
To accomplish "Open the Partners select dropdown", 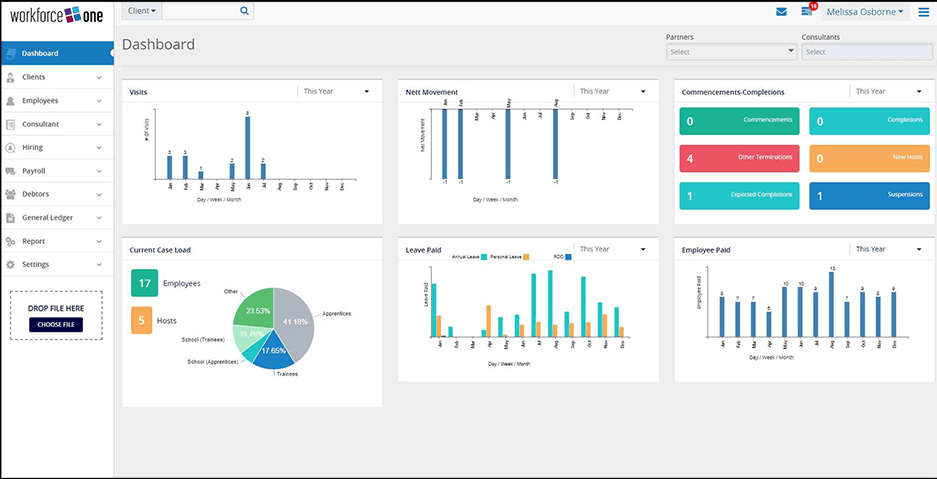I will (x=731, y=52).
